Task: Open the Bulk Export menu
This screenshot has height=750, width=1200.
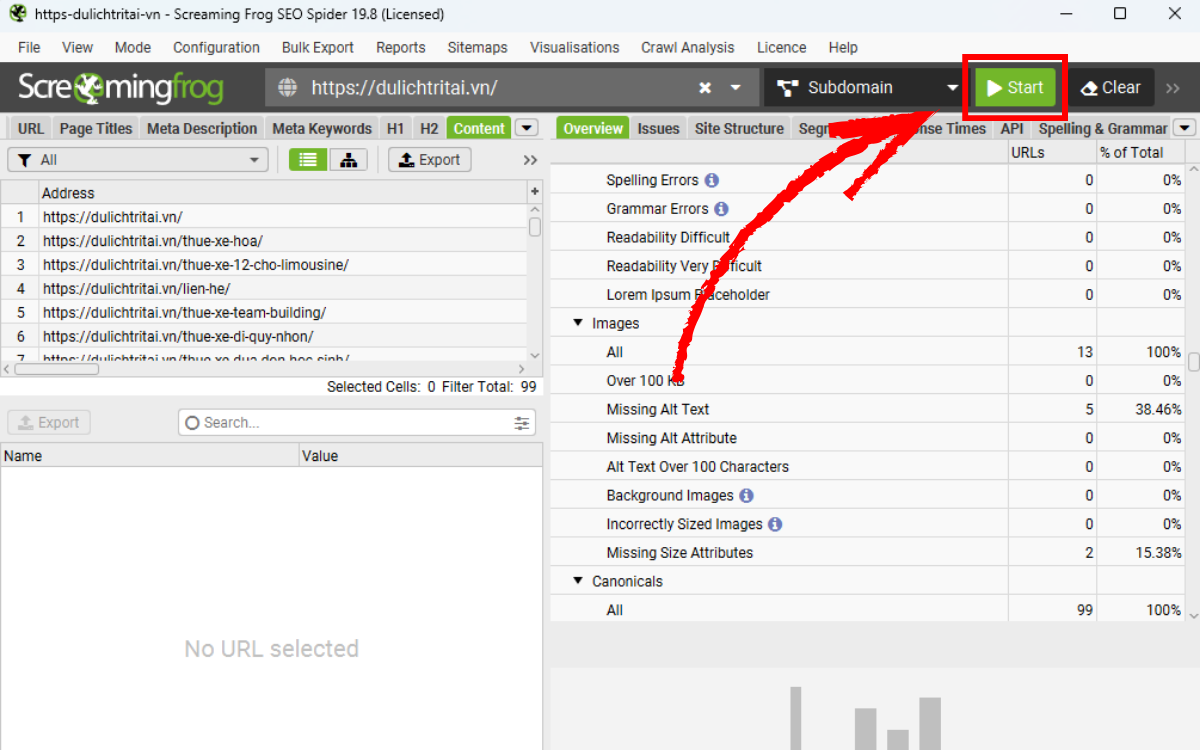Action: [x=317, y=47]
